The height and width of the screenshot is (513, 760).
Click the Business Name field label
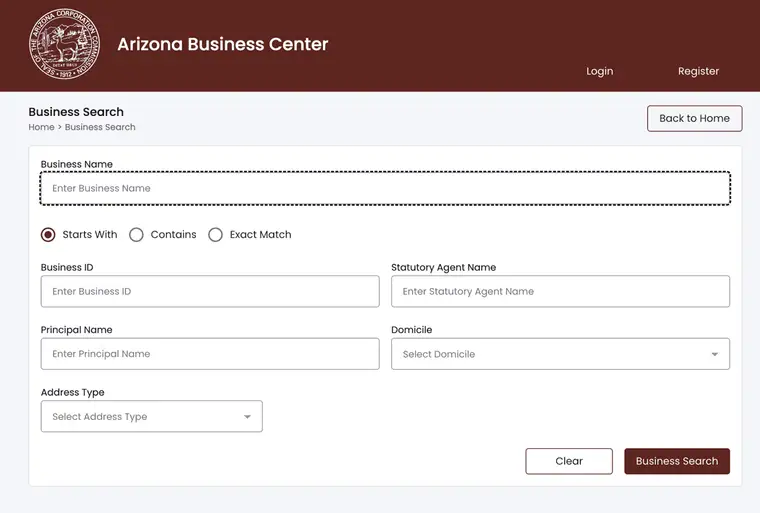pyautogui.click(x=77, y=164)
